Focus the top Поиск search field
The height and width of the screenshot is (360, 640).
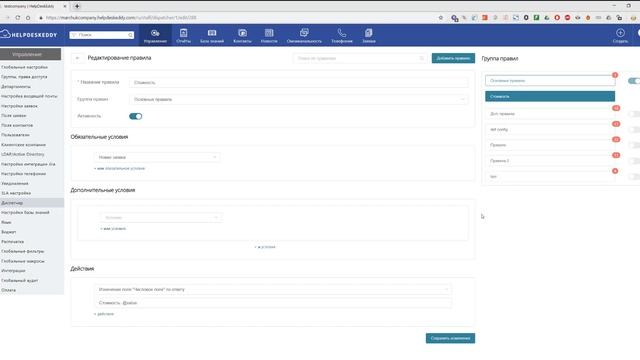(x=102, y=35)
